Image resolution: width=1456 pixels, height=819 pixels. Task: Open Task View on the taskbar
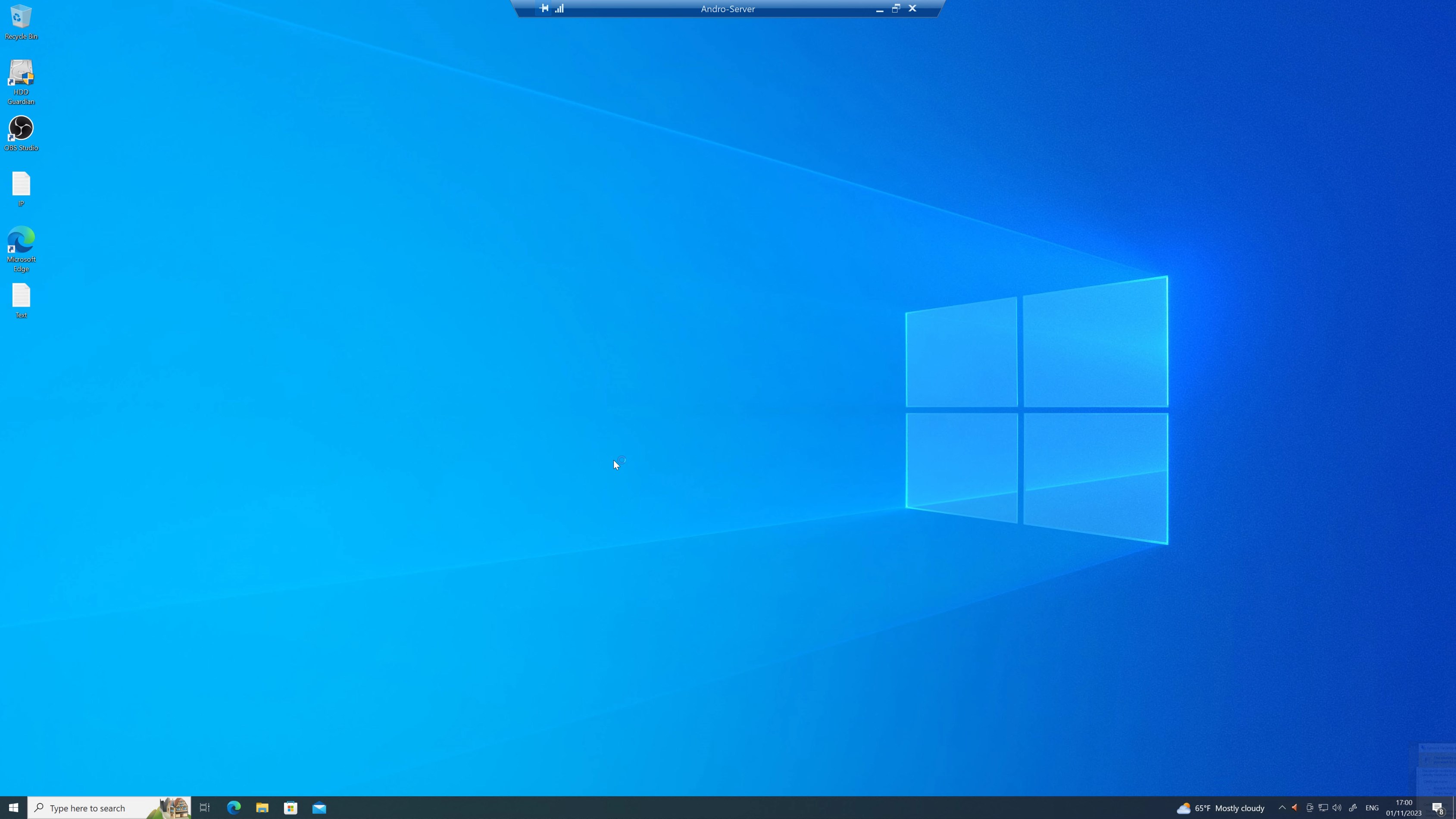[205, 808]
